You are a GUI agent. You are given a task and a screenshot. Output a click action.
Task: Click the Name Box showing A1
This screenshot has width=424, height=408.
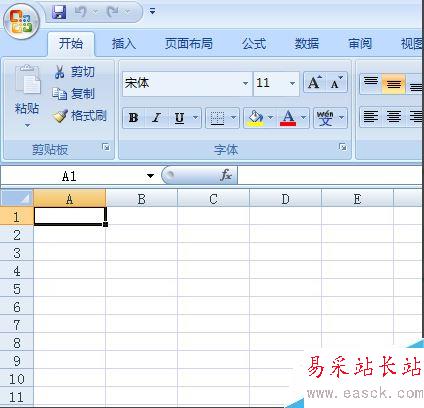point(73,176)
